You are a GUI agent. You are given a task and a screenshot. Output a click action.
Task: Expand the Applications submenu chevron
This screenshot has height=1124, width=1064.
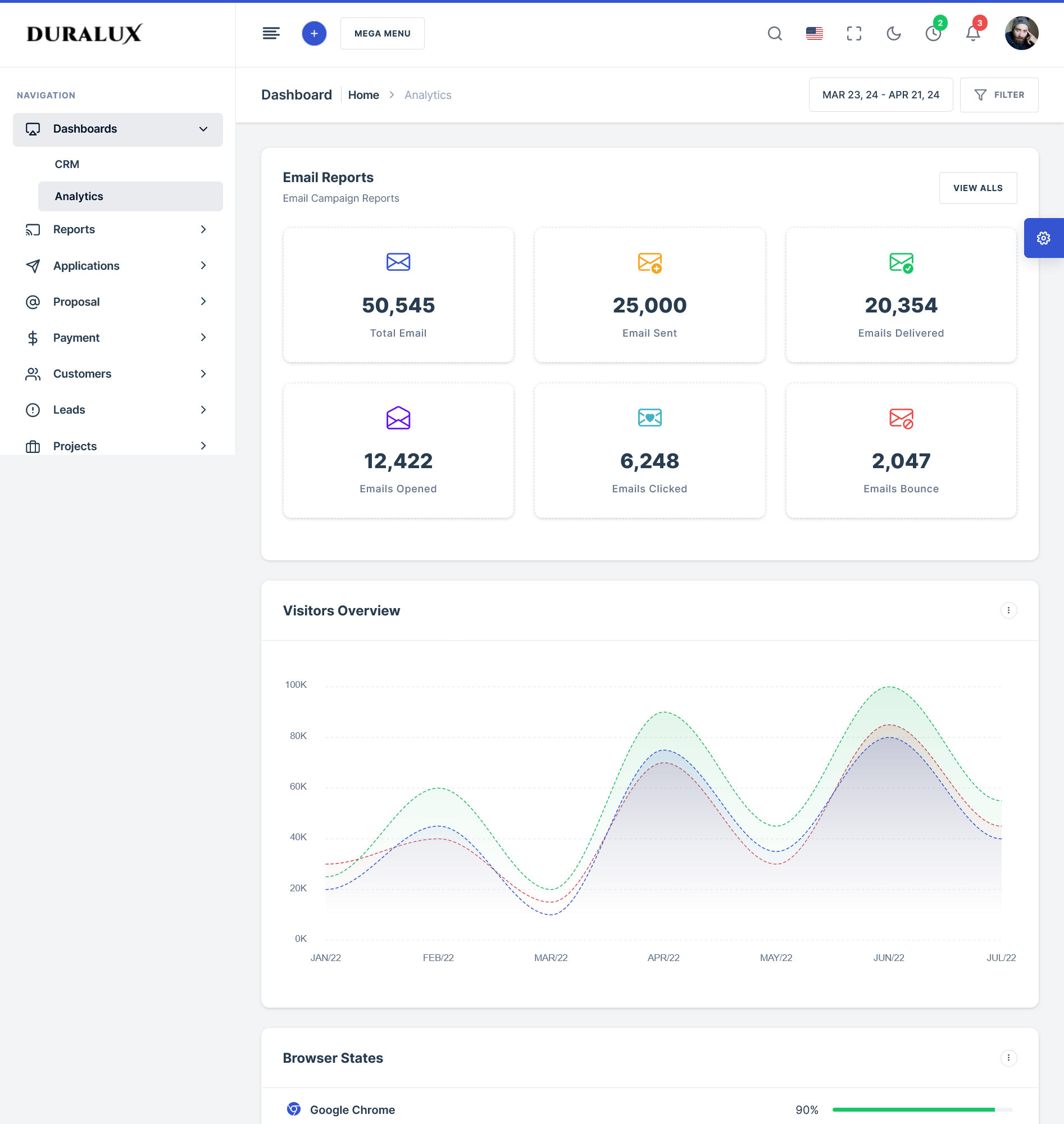pos(203,265)
